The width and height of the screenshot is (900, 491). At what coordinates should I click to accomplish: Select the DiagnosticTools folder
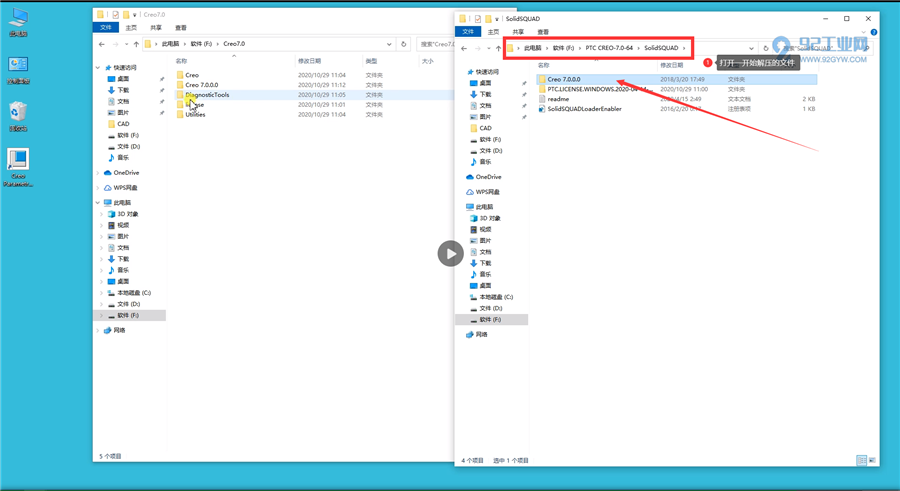[x=207, y=95]
